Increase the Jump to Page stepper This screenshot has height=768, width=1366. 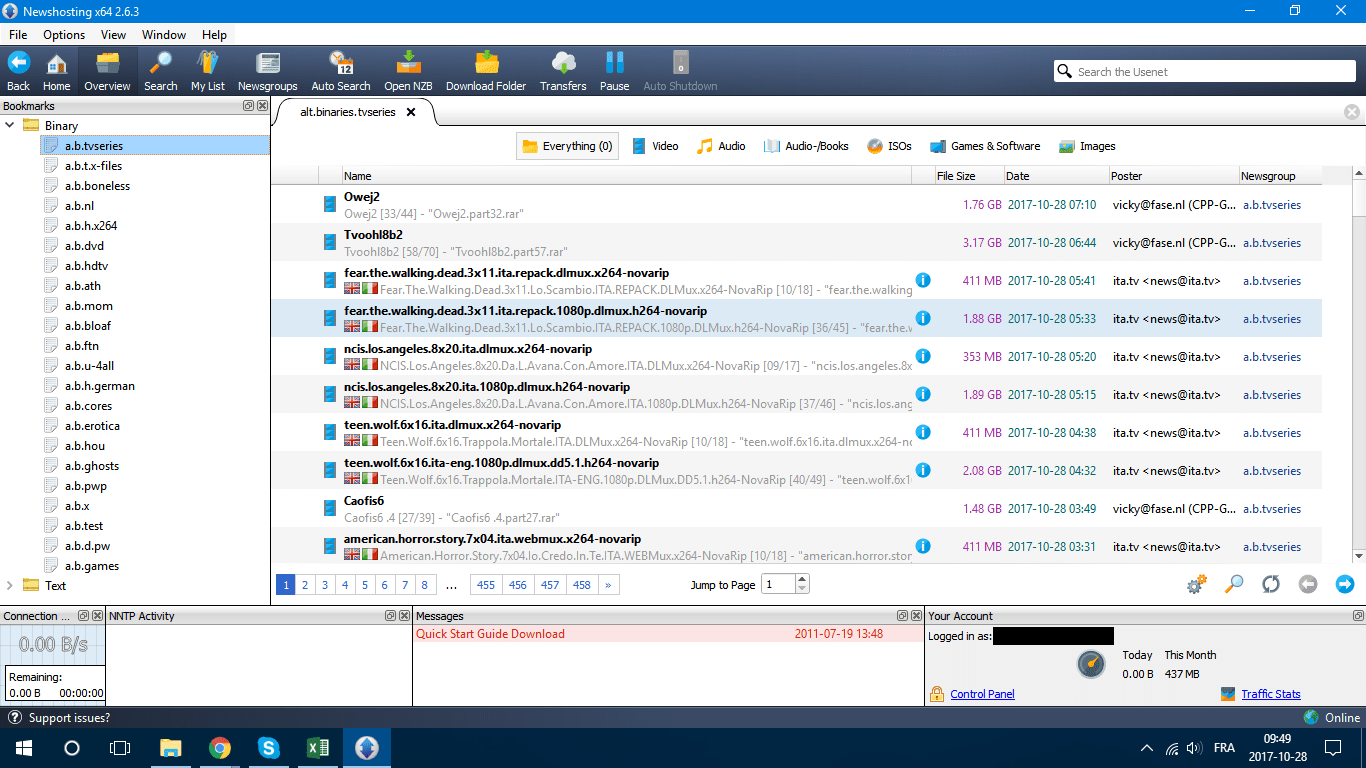[802, 580]
